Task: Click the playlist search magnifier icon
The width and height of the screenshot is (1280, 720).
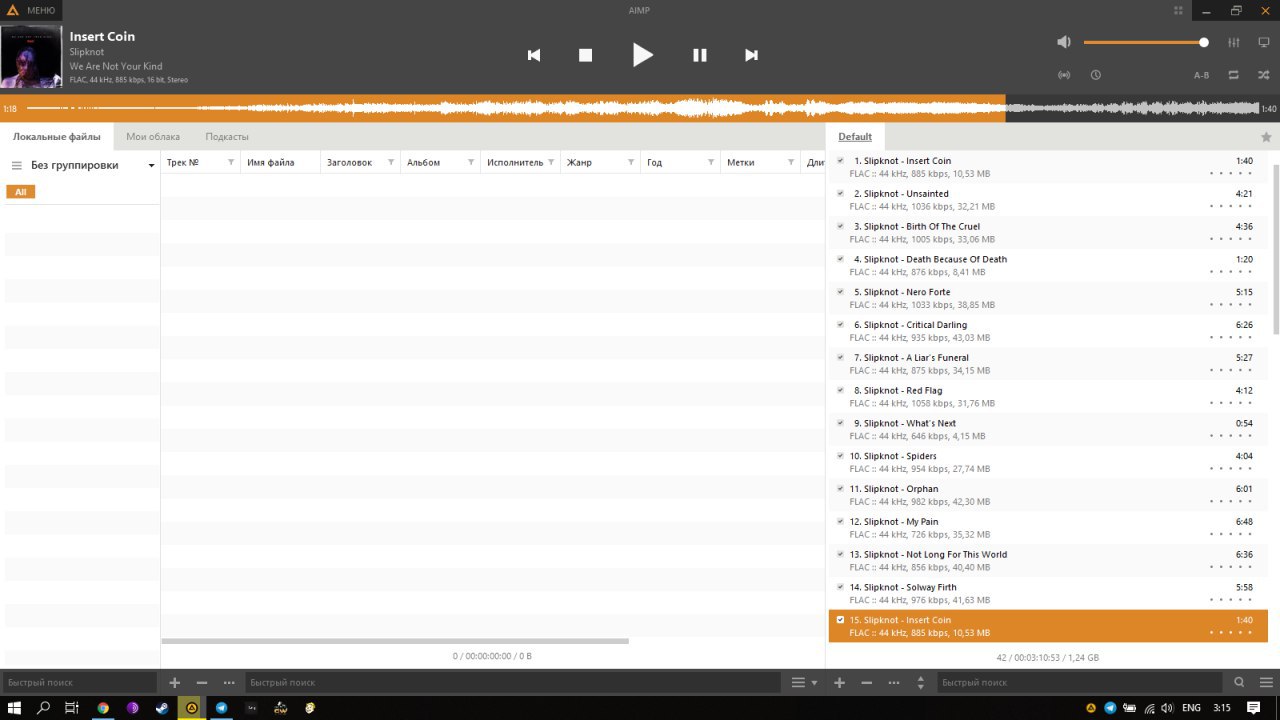Action: 1239,682
